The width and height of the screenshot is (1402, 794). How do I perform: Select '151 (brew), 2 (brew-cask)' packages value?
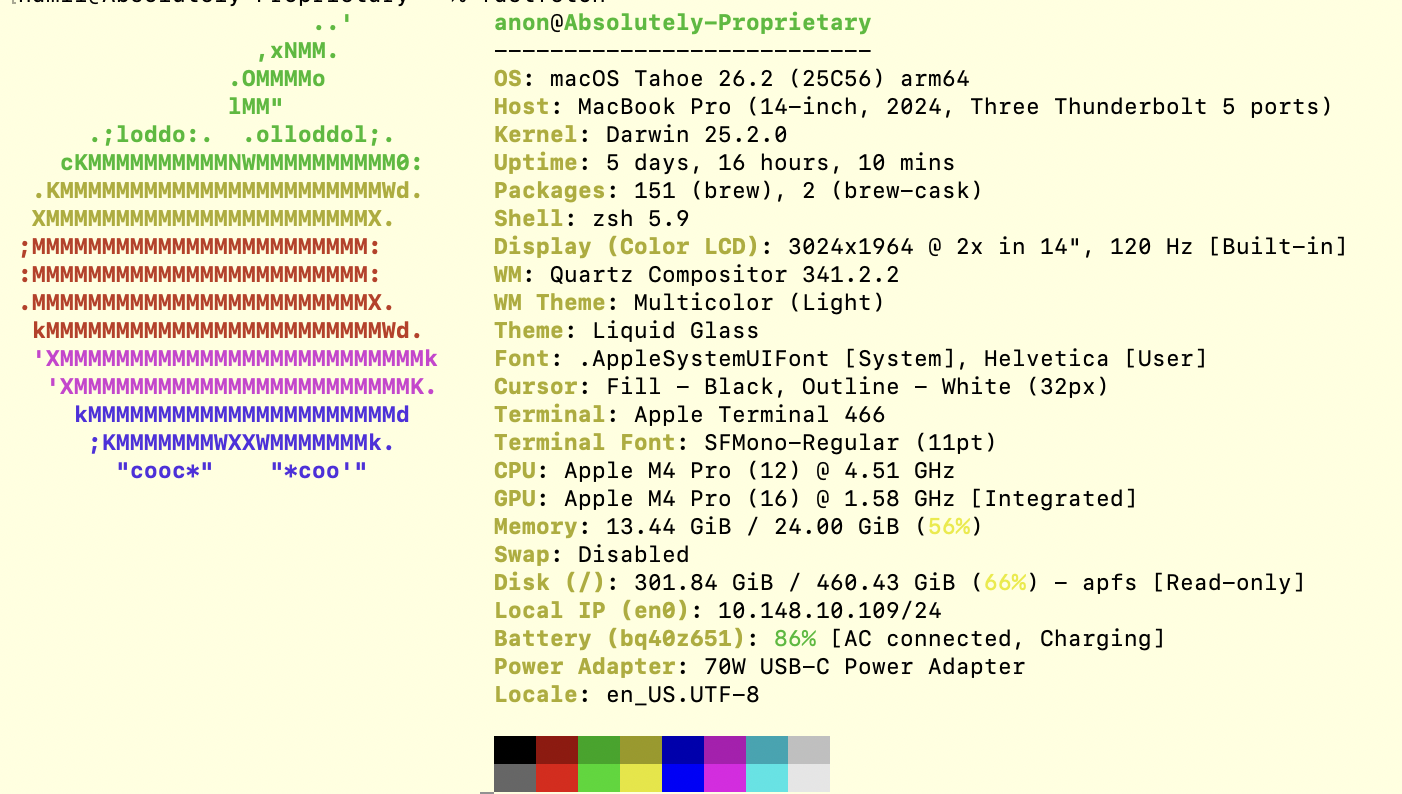tap(808, 191)
